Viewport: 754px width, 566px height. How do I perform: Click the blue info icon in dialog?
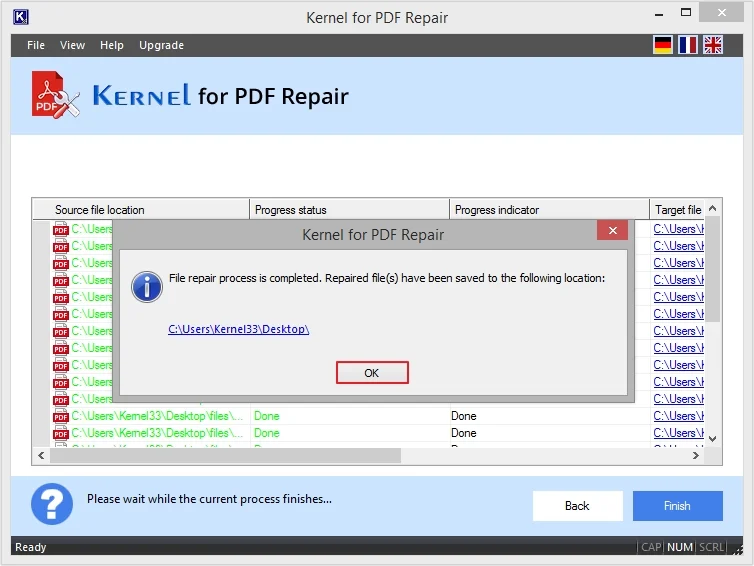[x=147, y=287]
